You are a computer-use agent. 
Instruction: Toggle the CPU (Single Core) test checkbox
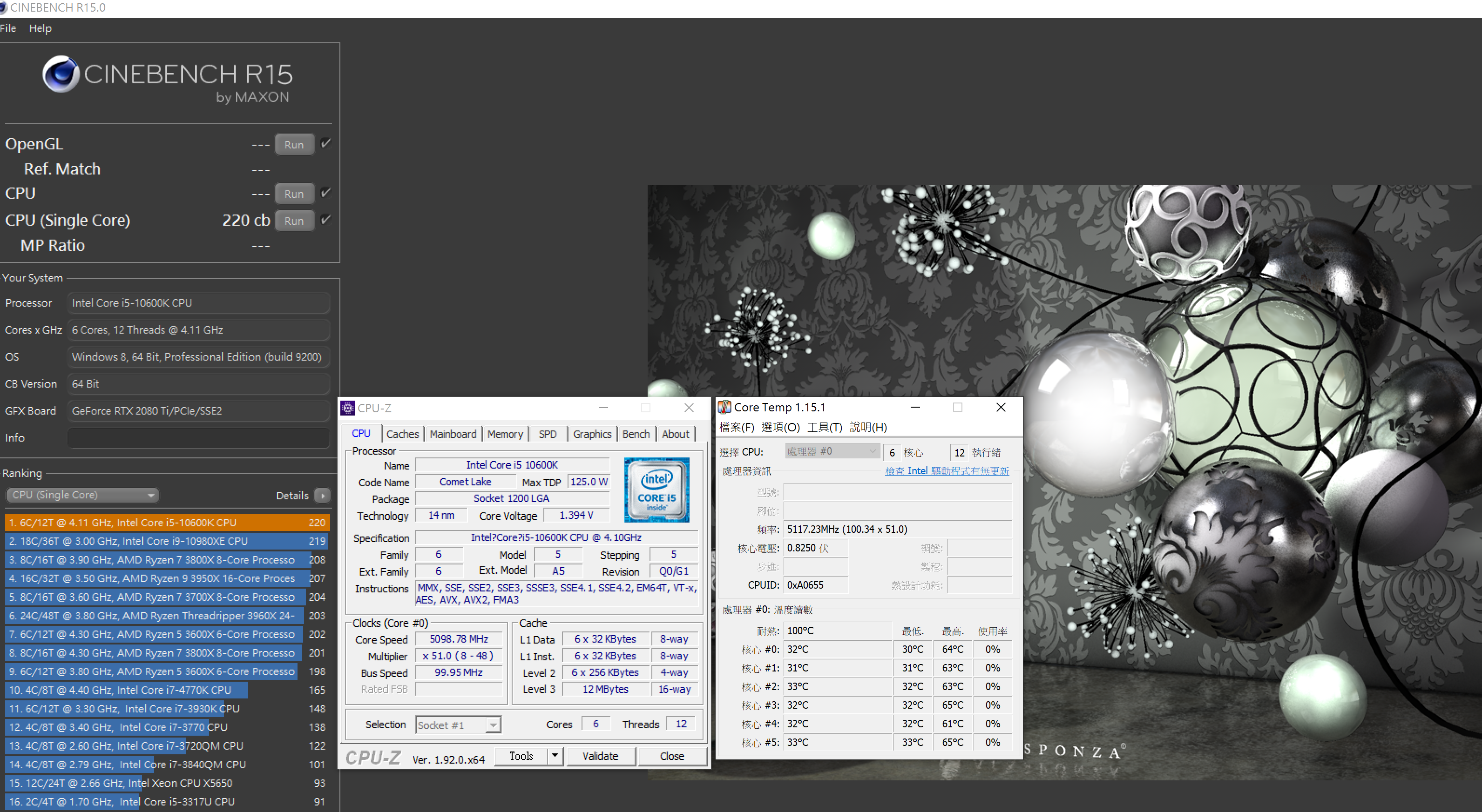coord(325,220)
